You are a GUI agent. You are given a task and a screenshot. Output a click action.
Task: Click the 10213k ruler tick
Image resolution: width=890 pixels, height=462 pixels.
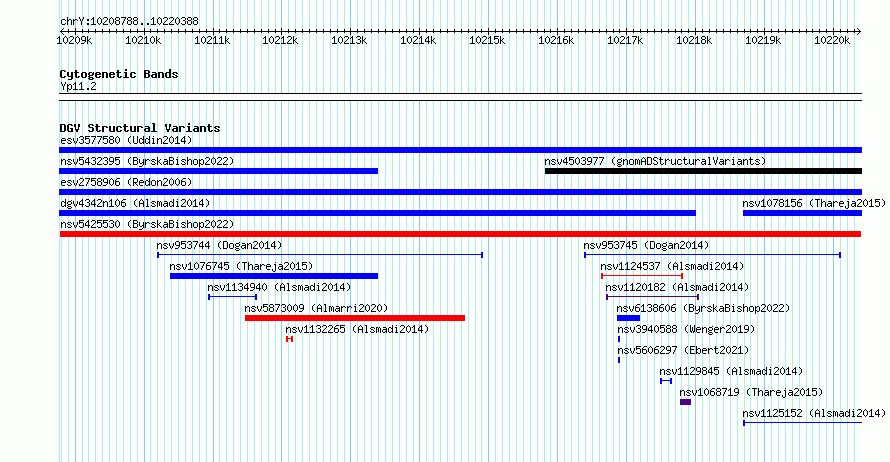click(x=350, y=40)
